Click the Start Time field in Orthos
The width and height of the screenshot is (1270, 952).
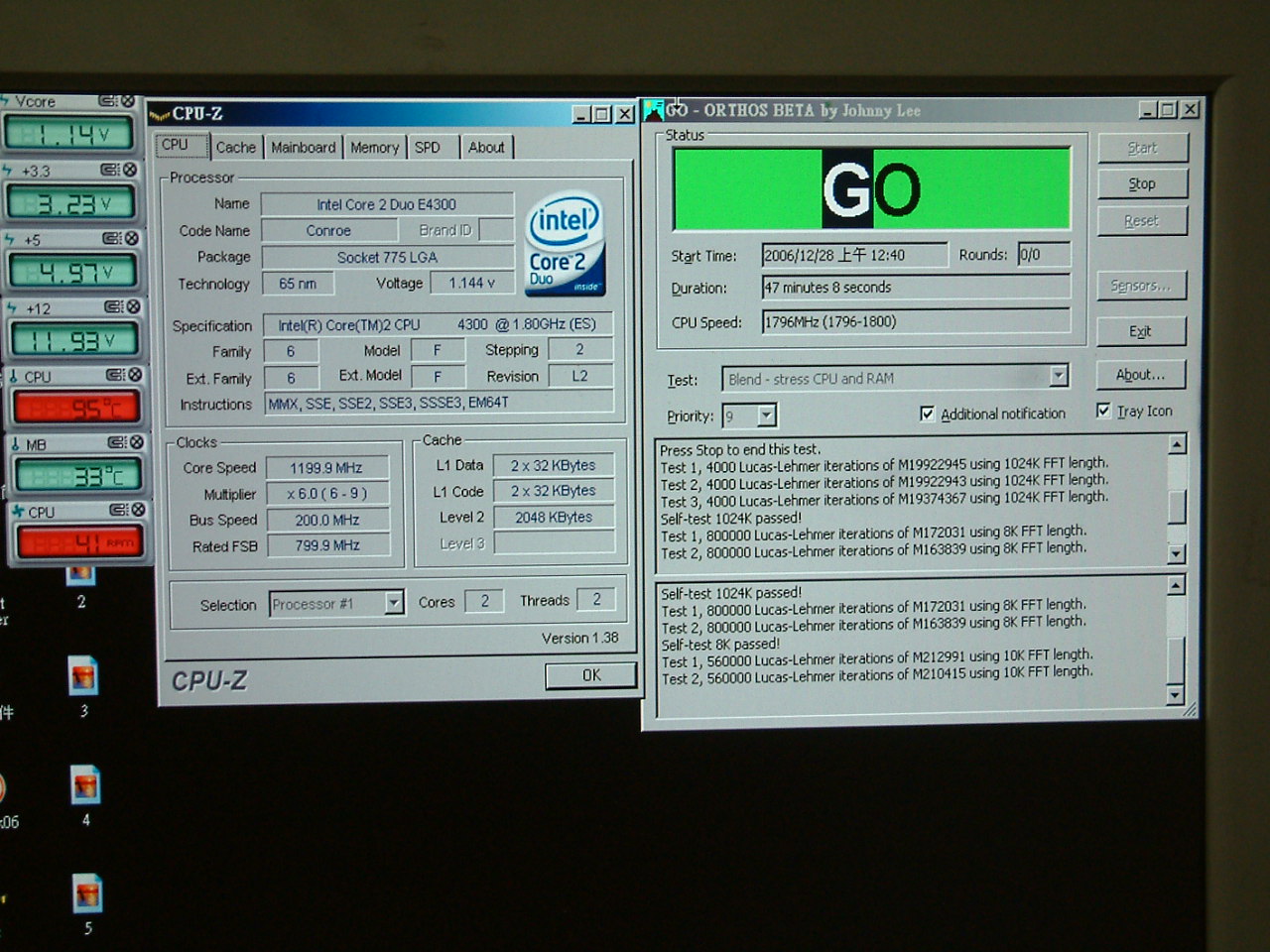point(854,255)
